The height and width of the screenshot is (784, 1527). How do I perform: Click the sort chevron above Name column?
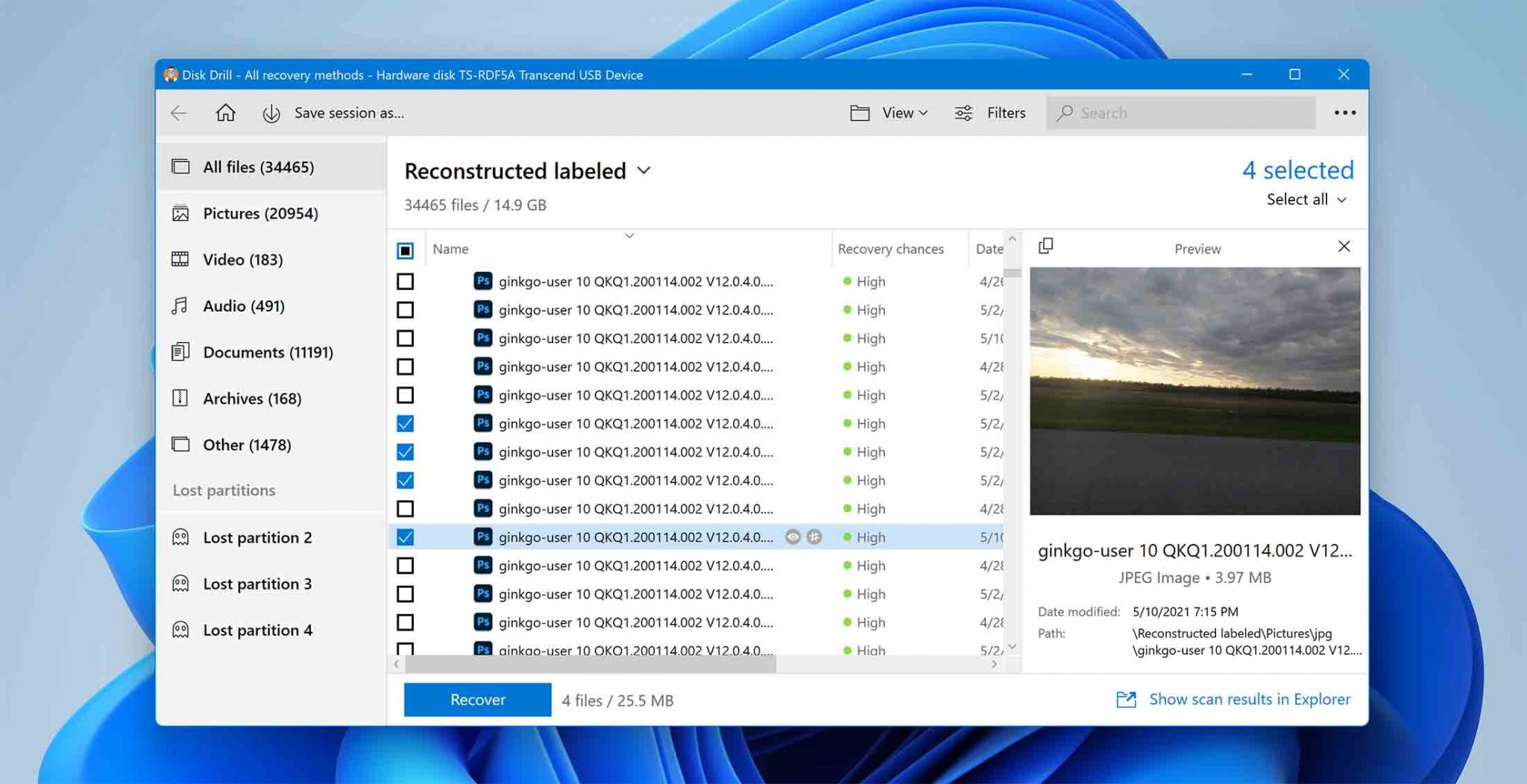point(629,235)
